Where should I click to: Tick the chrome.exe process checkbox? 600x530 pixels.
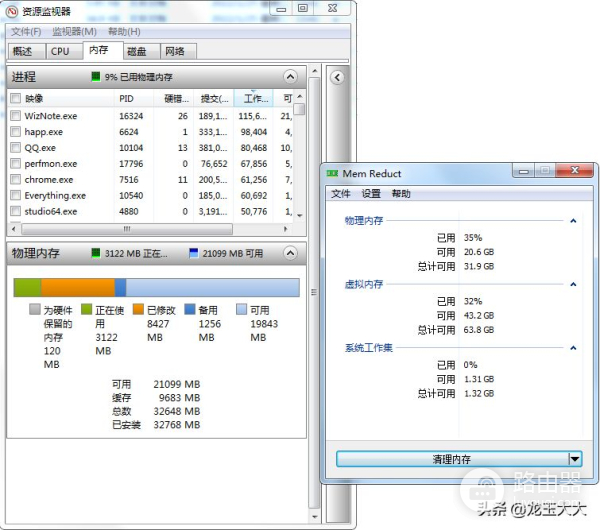coord(15,180)
